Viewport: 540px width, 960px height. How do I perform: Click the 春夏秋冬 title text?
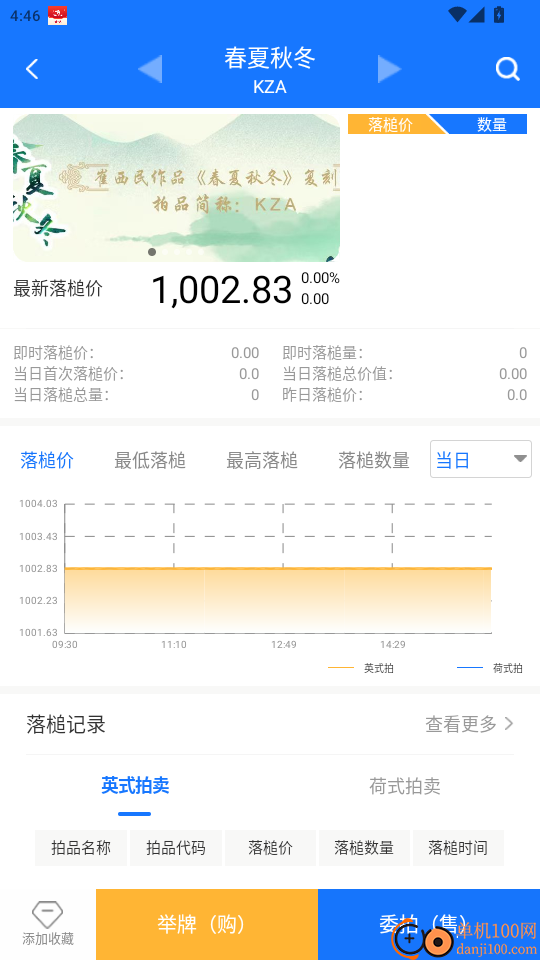[x=270, y=58]
